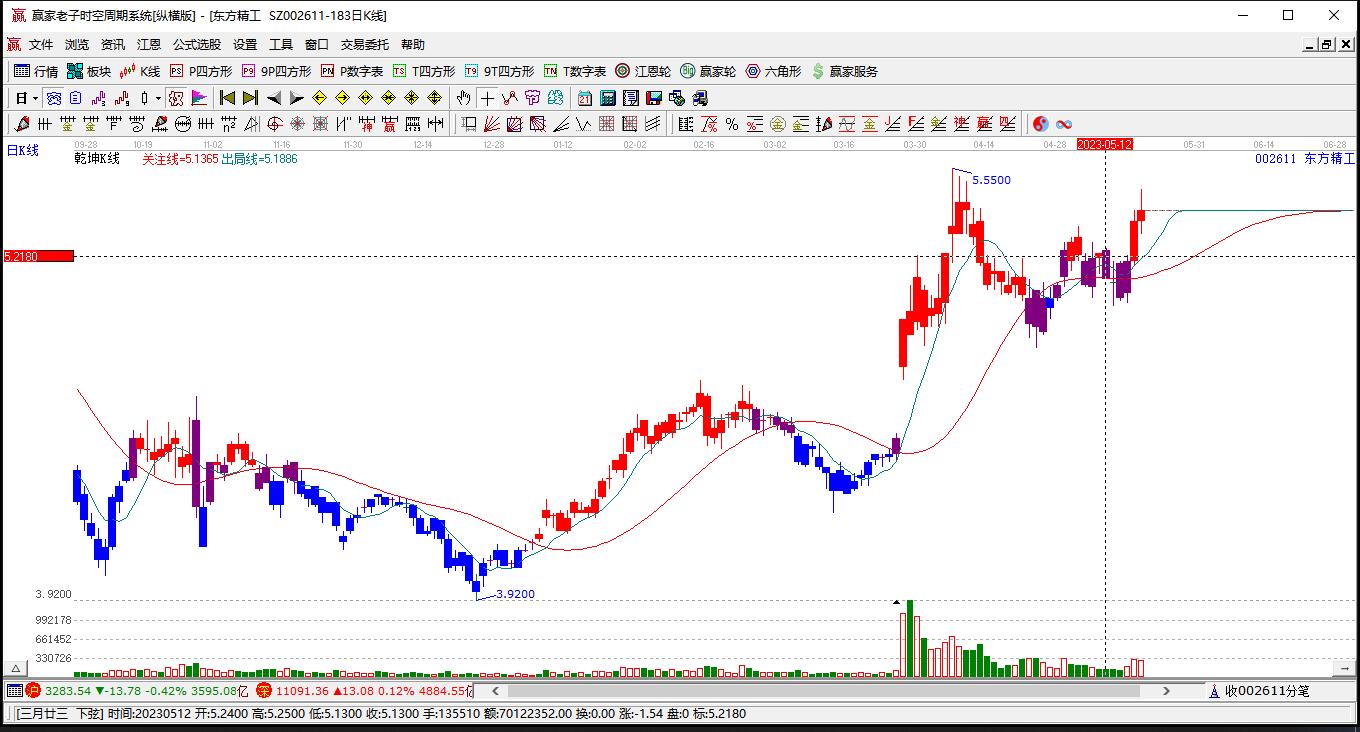Click the 出局线=5.1886 indicator text

[x=259, y=159]
